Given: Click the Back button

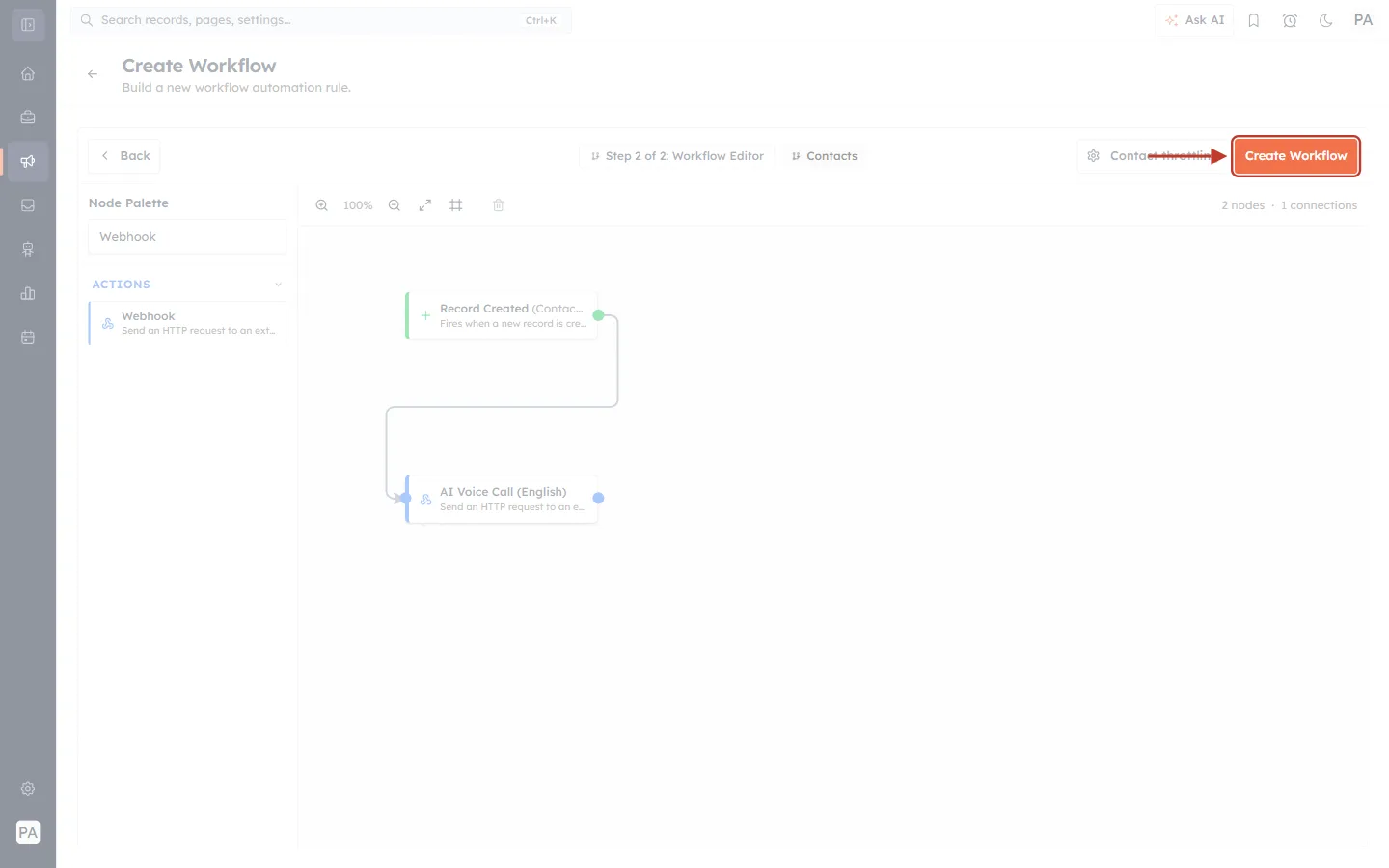Looking at the screenshot, I should 124,156.
